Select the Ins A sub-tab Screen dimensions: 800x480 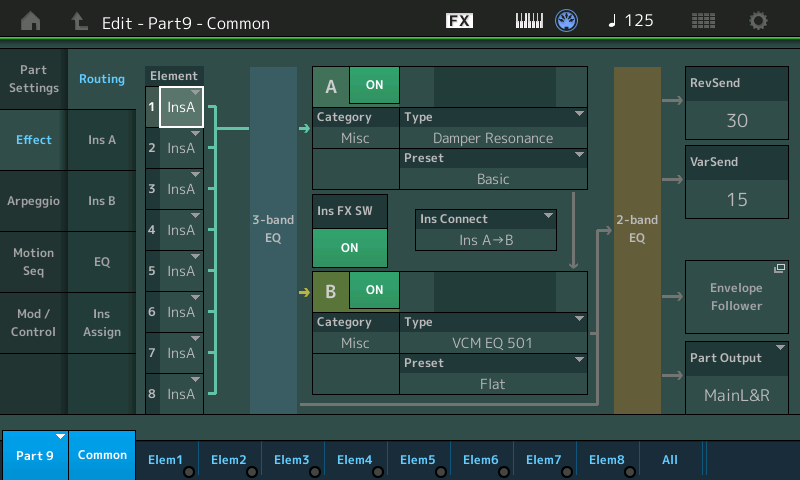click(102, 140)
